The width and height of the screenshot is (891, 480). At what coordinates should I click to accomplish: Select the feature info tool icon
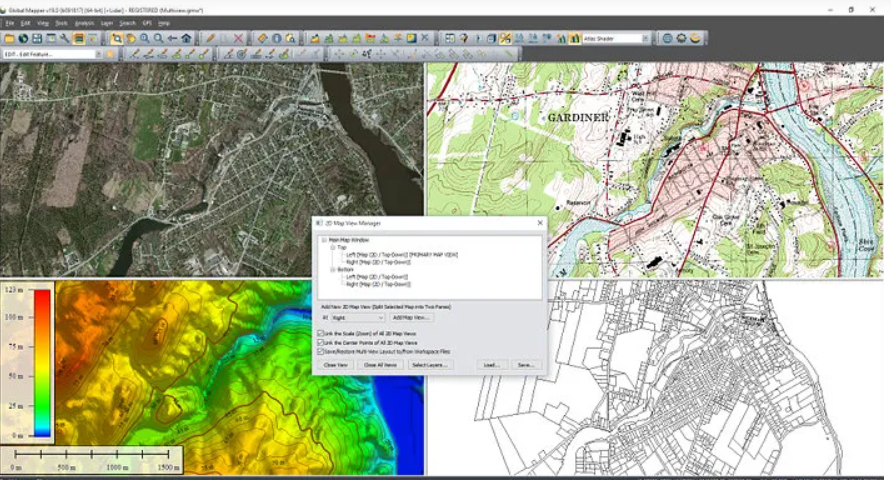(276, 39)
